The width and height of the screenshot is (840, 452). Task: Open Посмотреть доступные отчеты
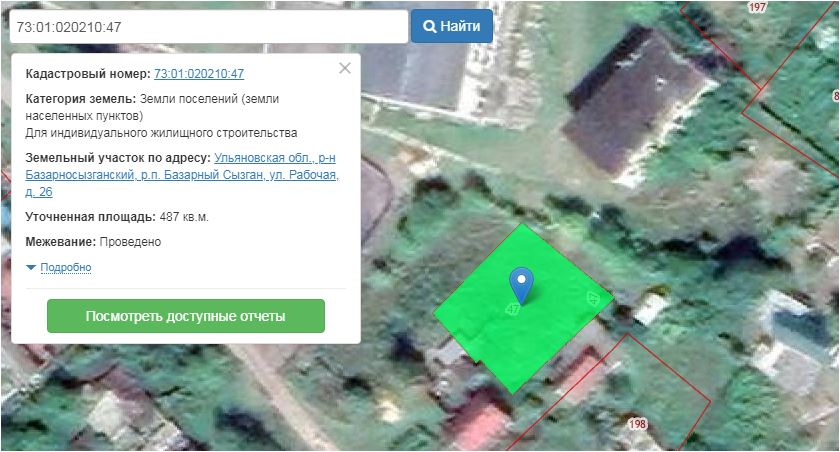click(x=186, y=316)
